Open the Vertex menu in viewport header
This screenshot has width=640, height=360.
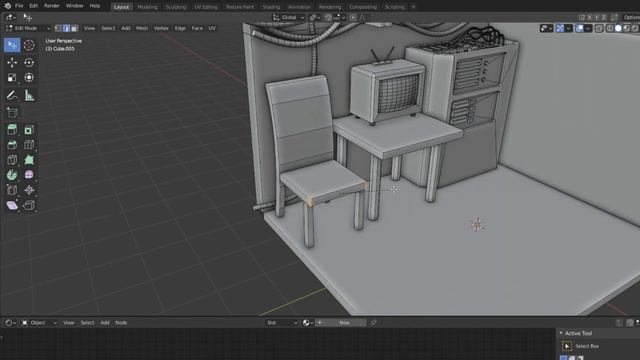pyautogui.click(x=161, y=28)
